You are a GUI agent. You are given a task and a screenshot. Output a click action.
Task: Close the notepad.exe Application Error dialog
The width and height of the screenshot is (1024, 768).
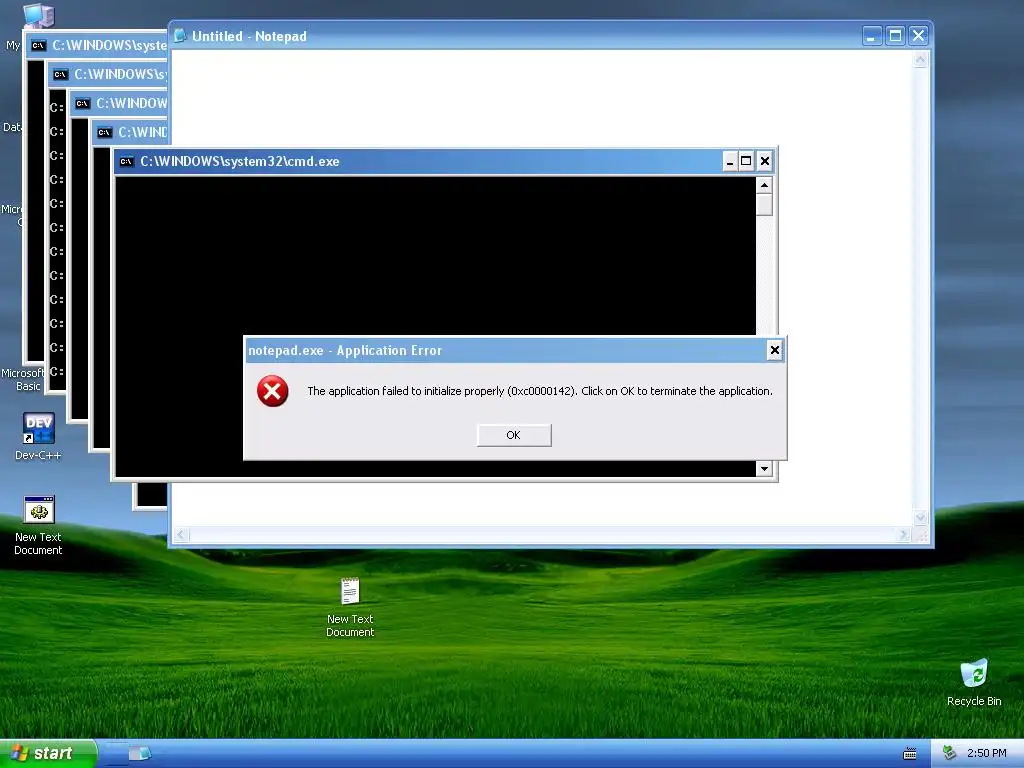[x=775, y=351]
